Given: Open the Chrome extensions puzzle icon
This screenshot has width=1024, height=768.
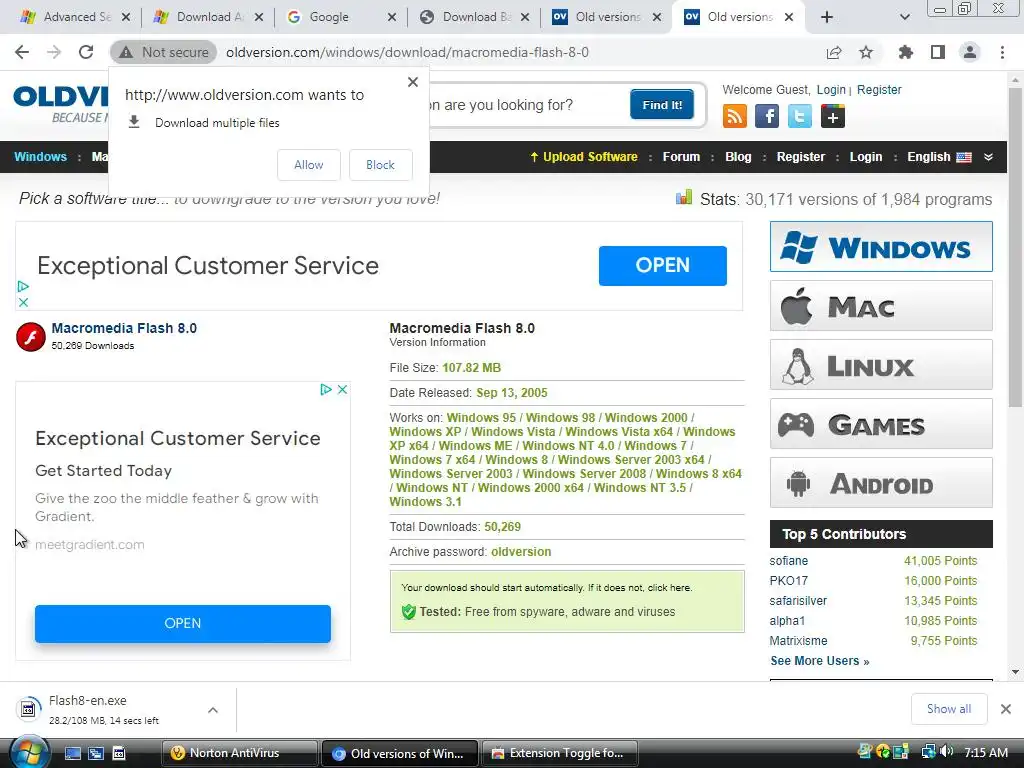Looking at the screenshot, I should 905,52.
